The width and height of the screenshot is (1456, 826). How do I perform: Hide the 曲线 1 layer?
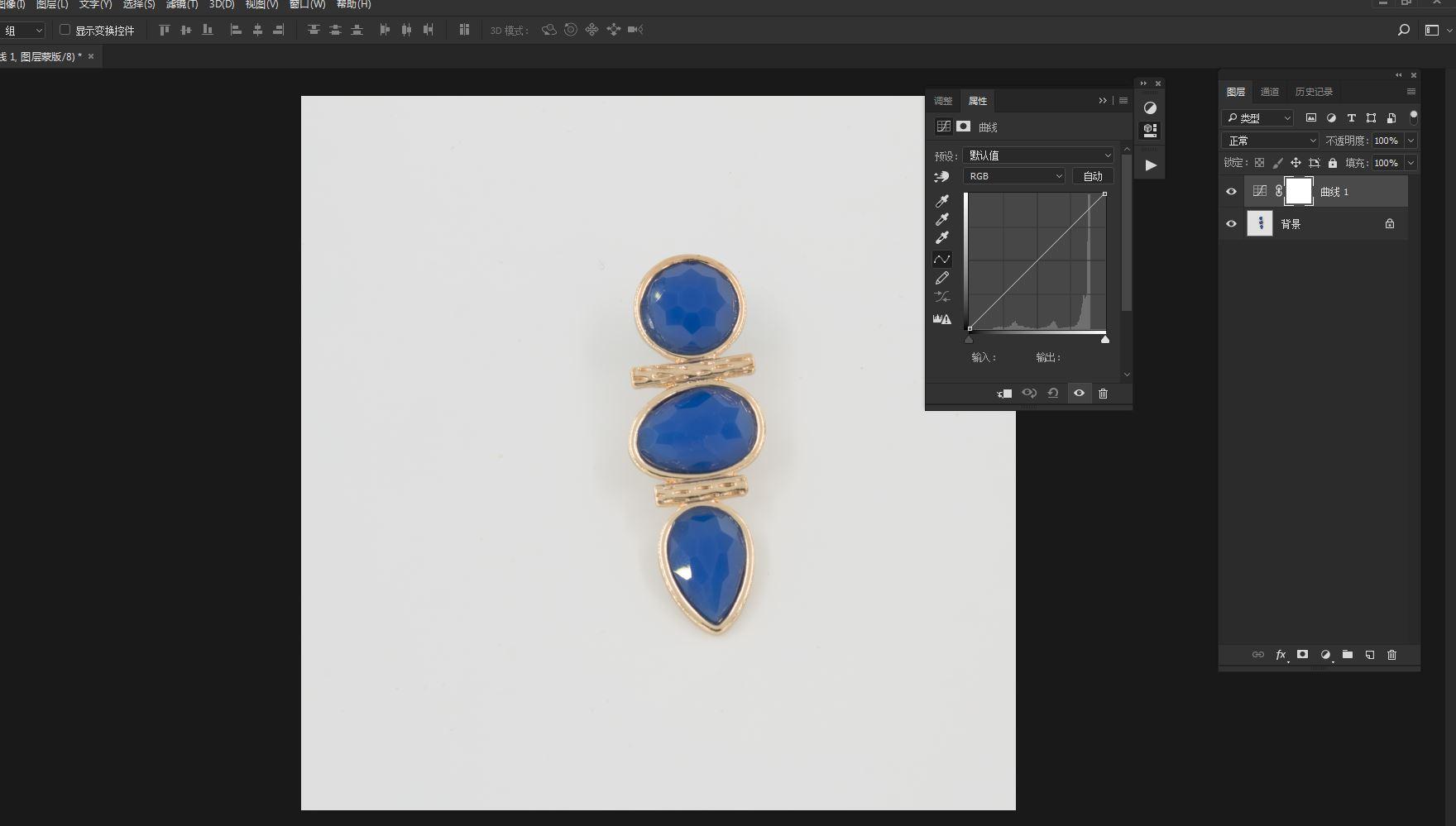coord(1231,192)
